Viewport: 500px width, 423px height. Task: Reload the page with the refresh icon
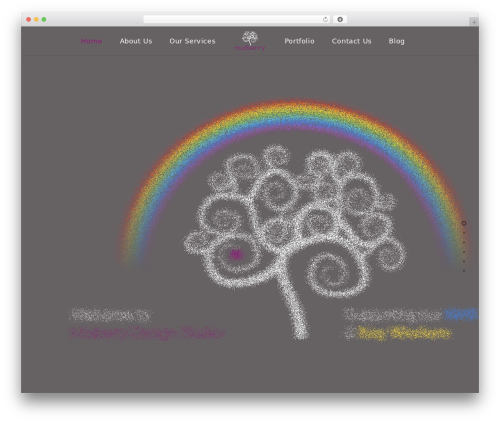pos(325,19)
